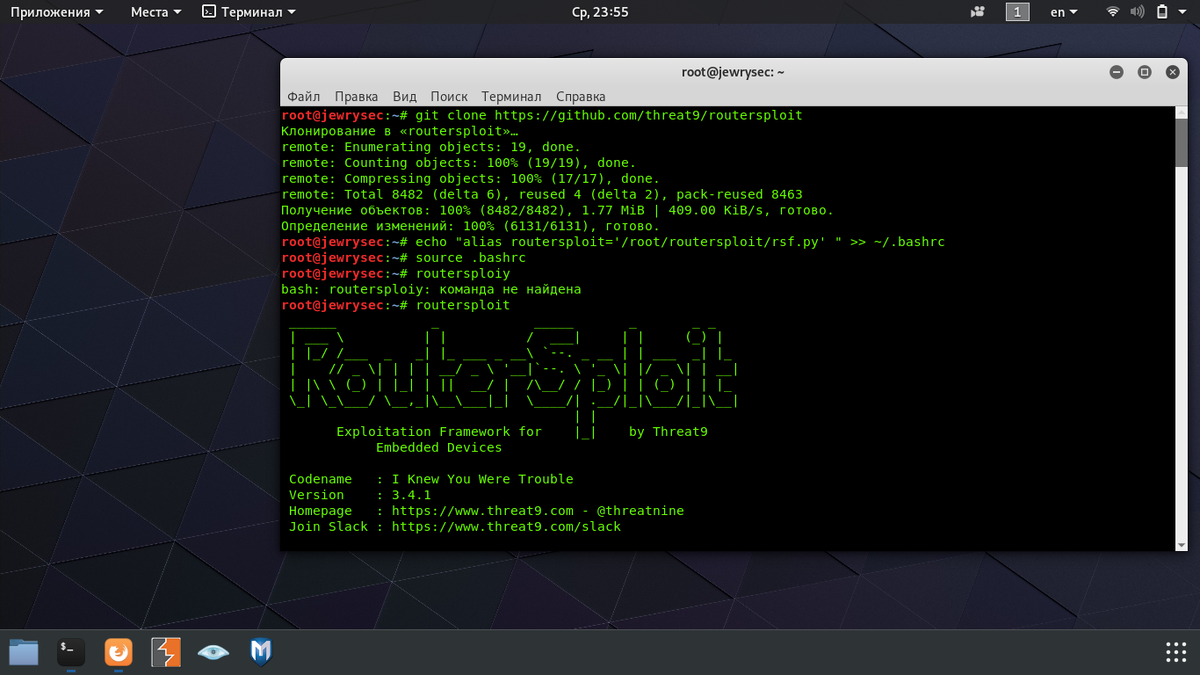Click the battery status icon
1200x675 pixels.
(1162, 13)
